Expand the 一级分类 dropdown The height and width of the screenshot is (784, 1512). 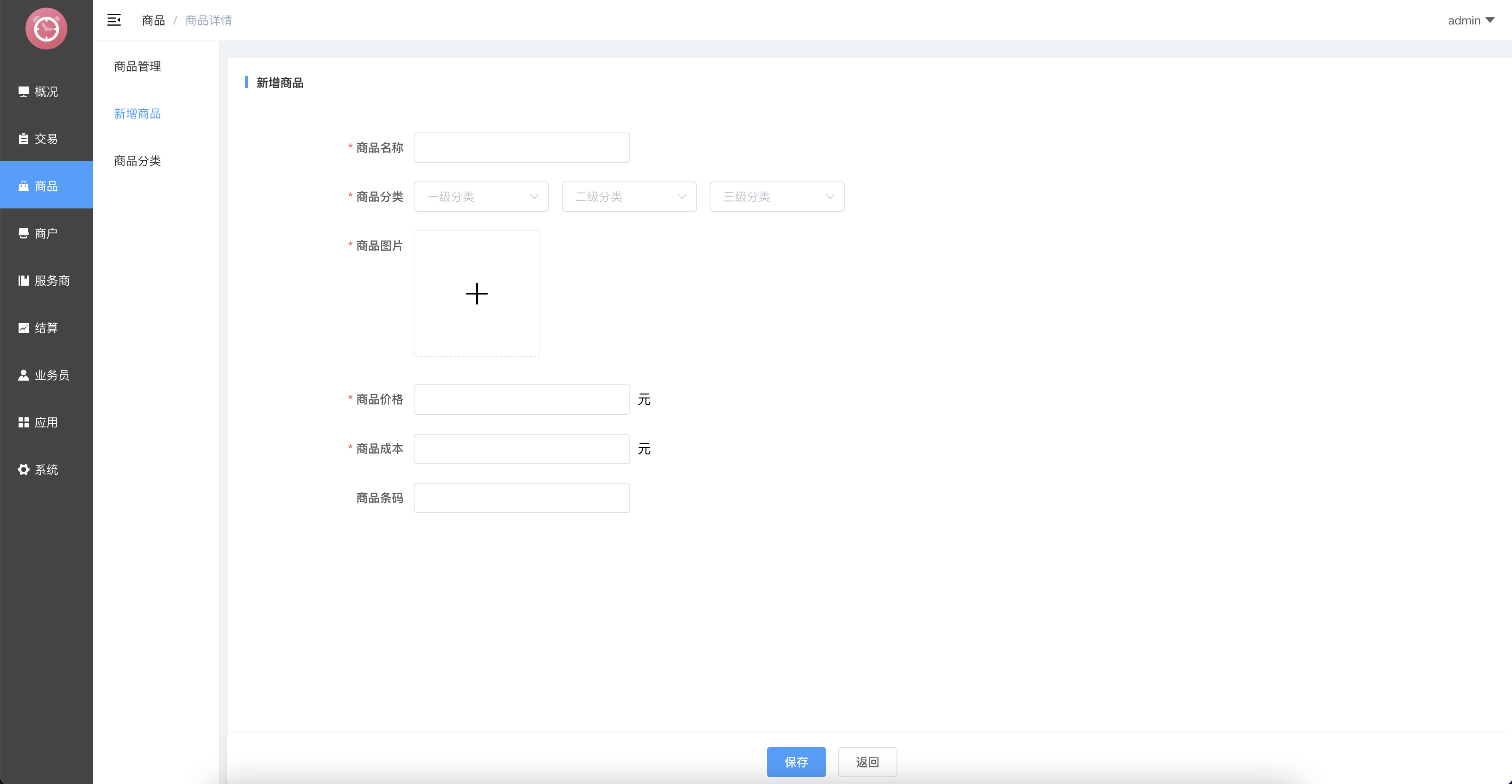point(481,197)
